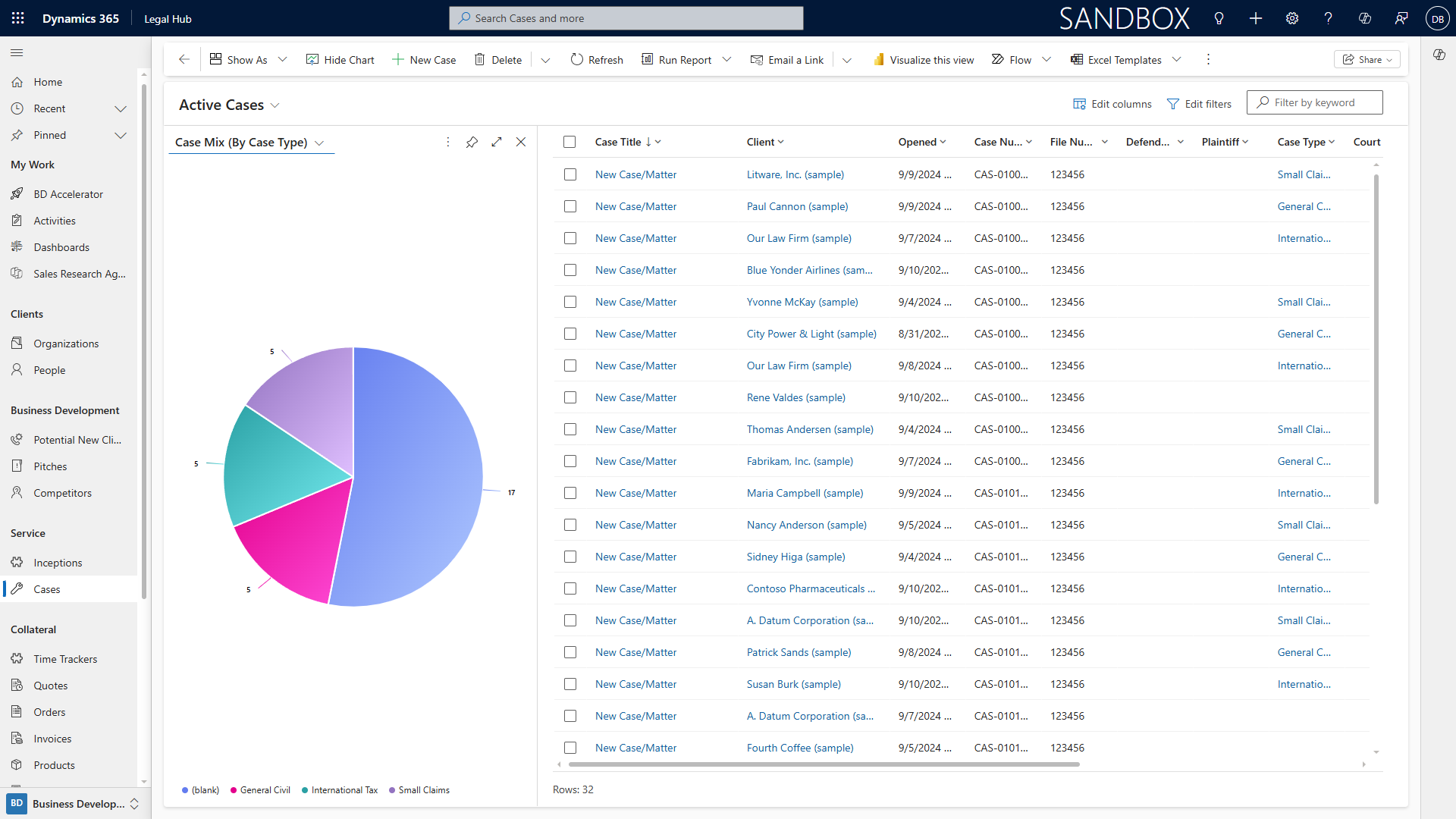The height and width of the screenshot is (819, 1456).
Task: Open Dashboards in the left navigation
Action: tap(61, 247)
